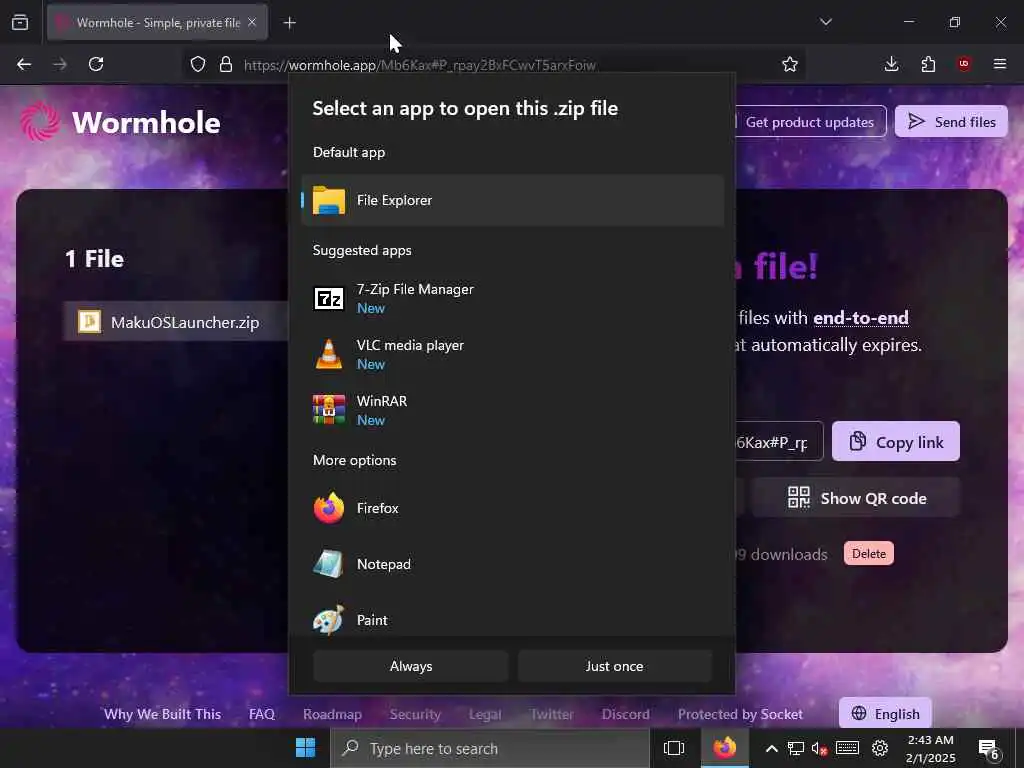
Task: Open Send files button
Action: coord(951,121)
